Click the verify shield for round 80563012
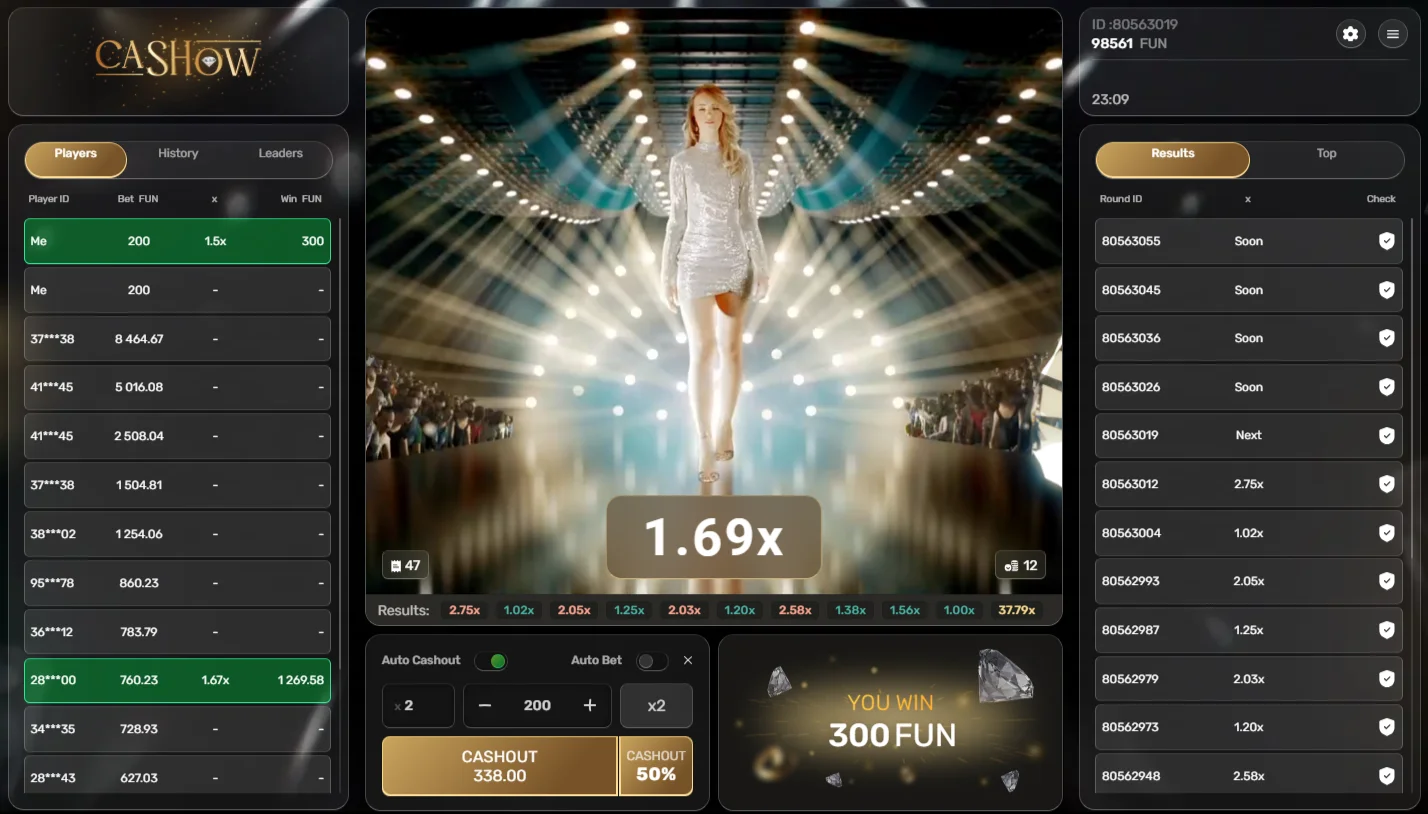Image resolution: width=1428 pixels, height=814 pixels. pyautogui.click(x=1386, y=484)
